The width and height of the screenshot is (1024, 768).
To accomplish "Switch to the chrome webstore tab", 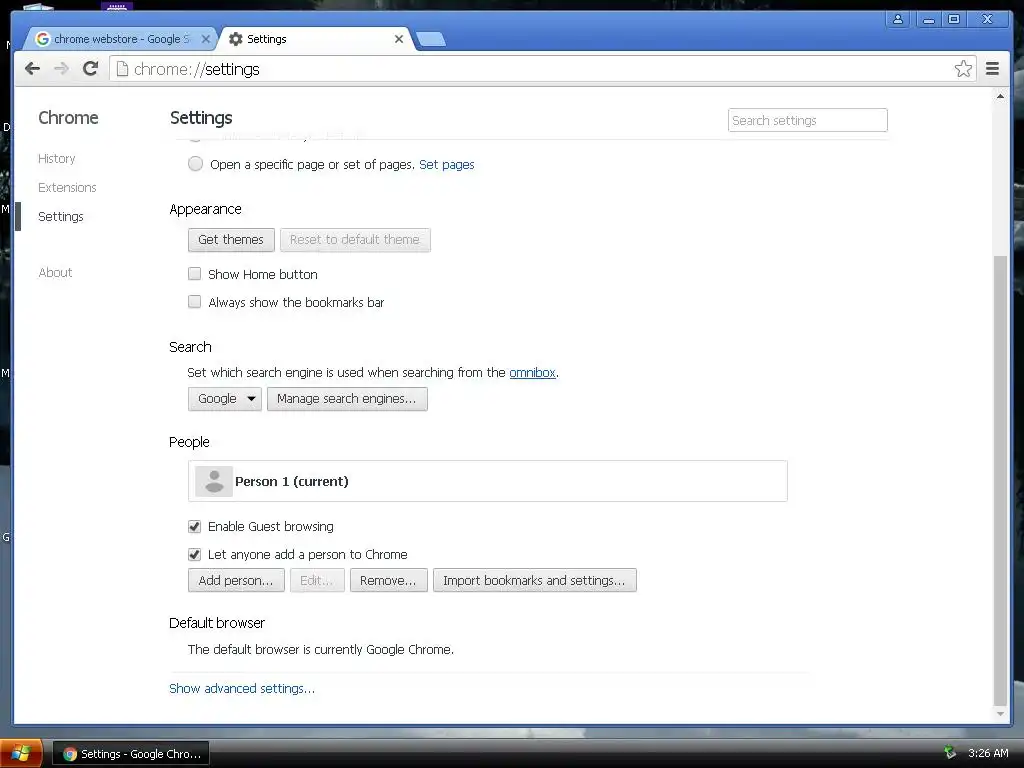I will pos(121,39).
